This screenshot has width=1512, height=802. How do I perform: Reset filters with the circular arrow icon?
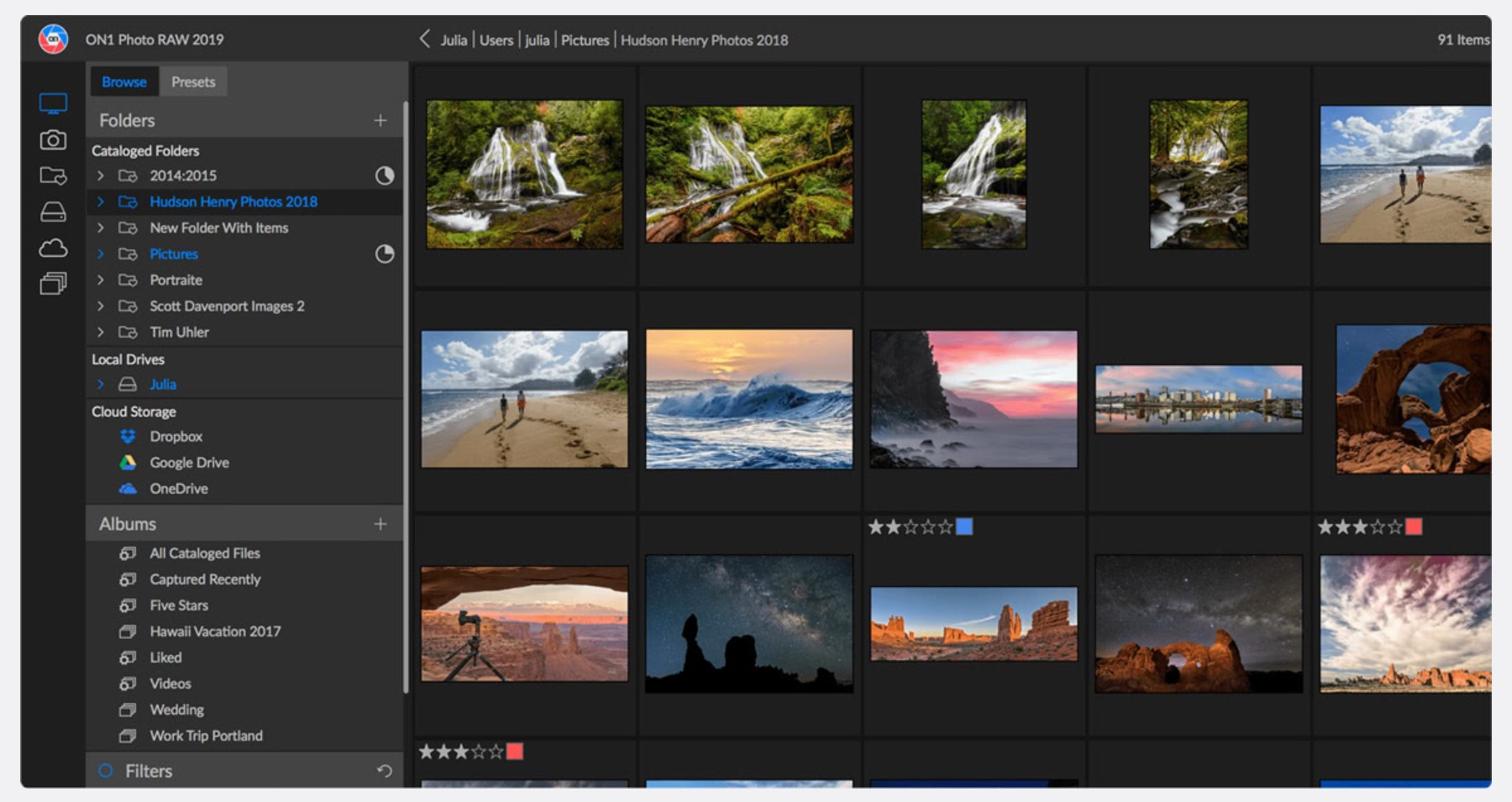click(x=385, y=771)
